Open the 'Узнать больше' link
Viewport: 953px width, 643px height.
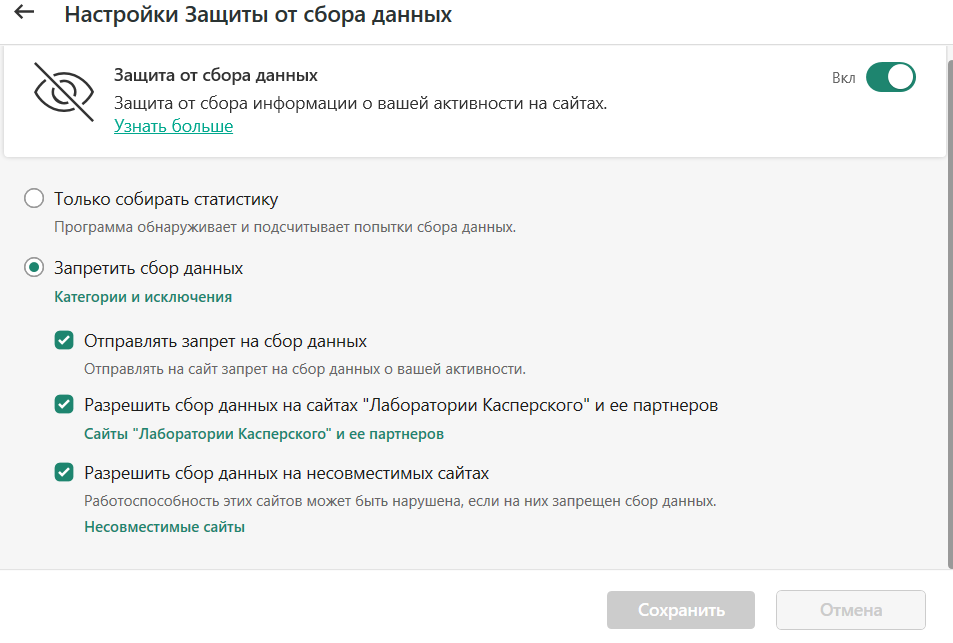[x=173, y=126]
